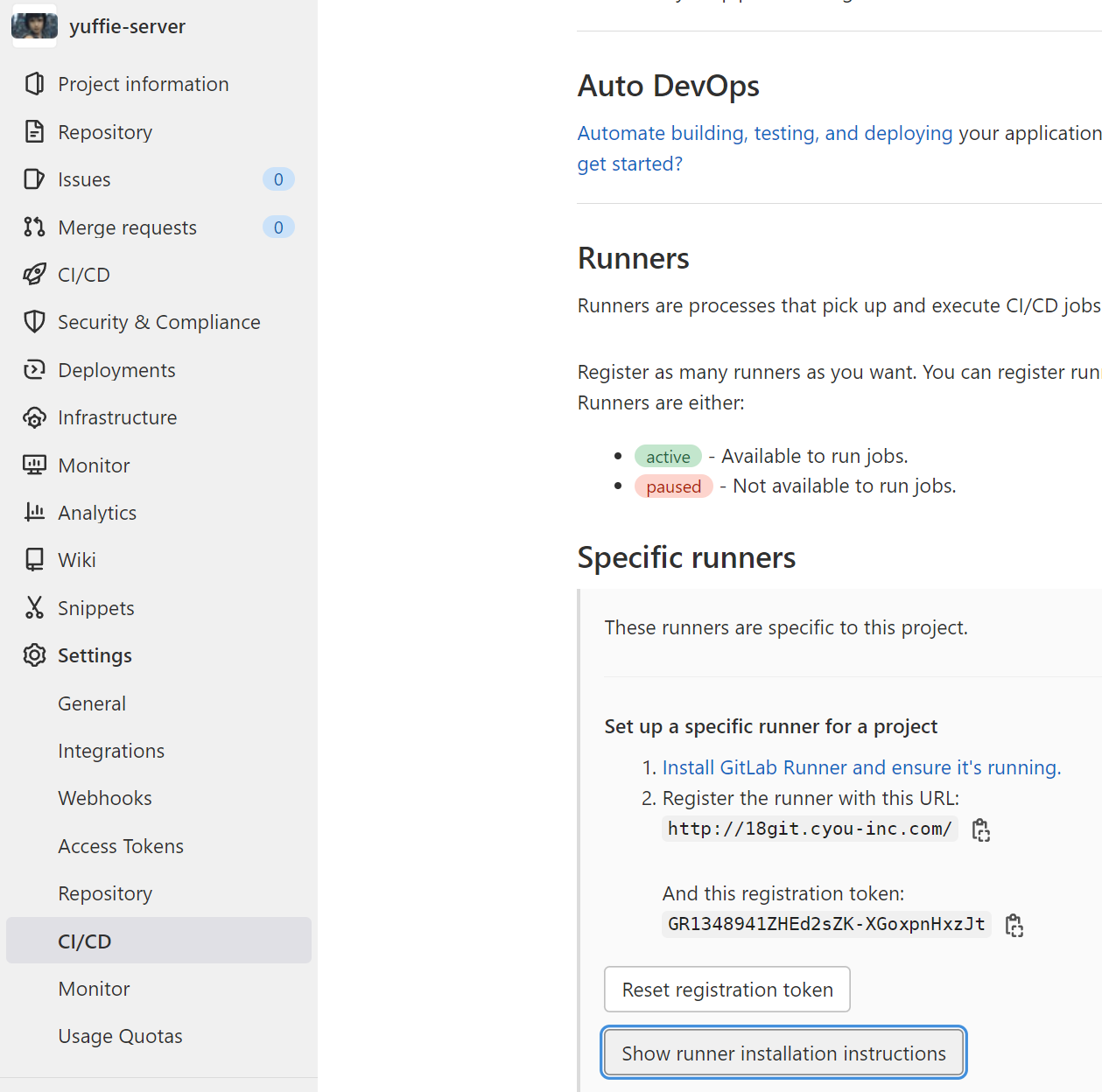Open Install GitLab Runner and ensure running link
Image resolution: width=1102 pixels, height=1092 pixels.
[861, 767]
